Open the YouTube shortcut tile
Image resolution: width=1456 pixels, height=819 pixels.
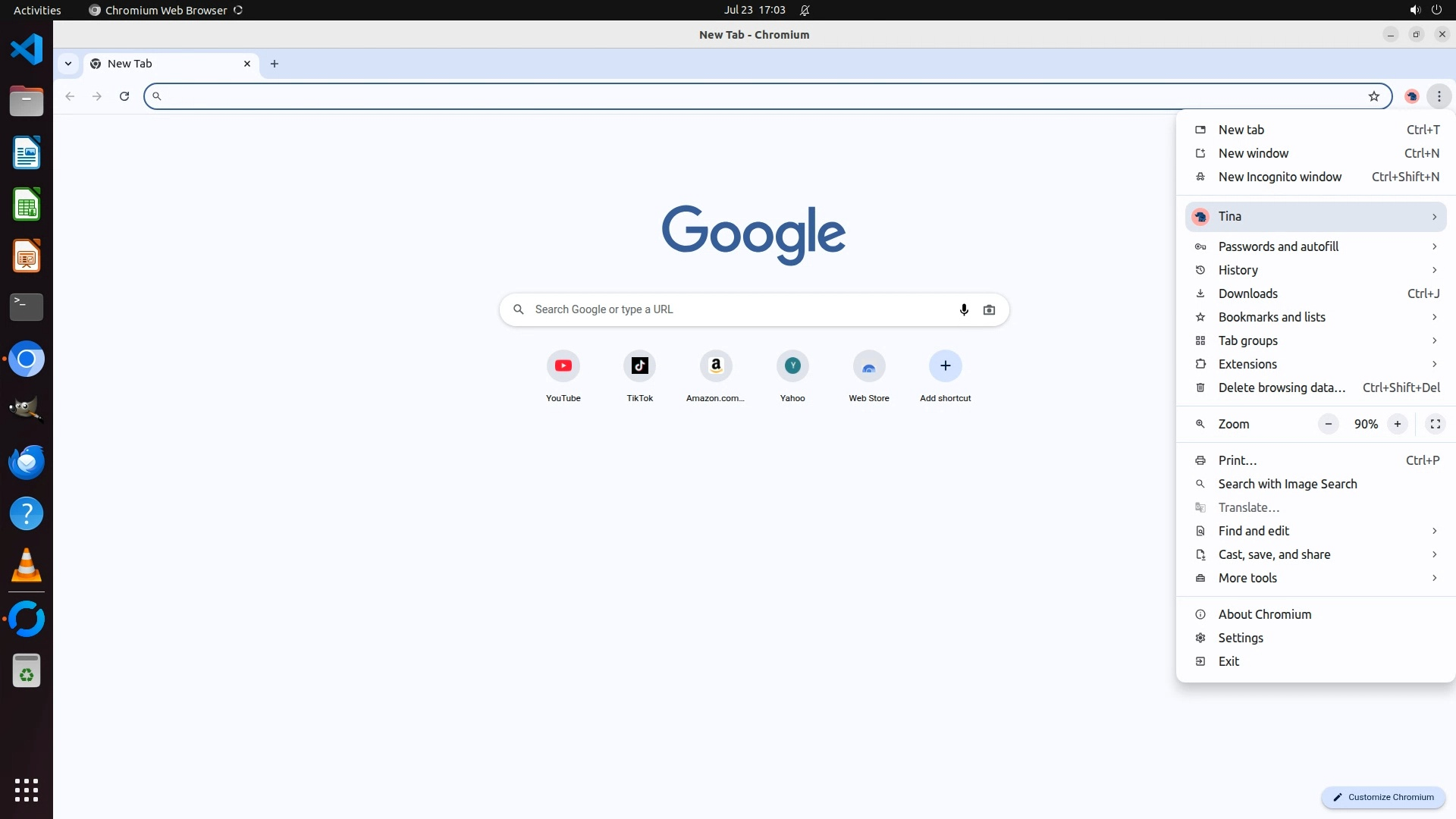click(563, 366)
